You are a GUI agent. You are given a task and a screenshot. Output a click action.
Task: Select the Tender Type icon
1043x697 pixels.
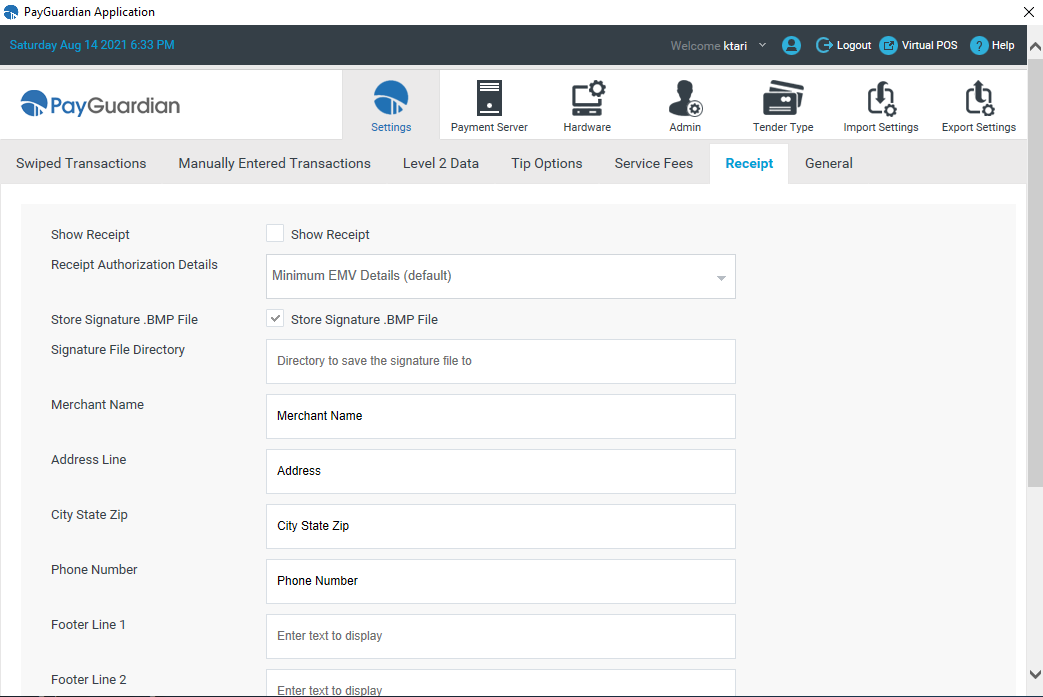(782, 104)
